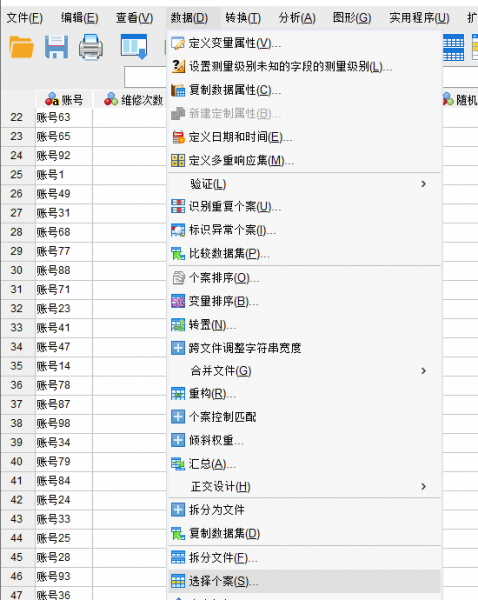The width and height of the screenshot is (478, 600).
Task: Click the plus icon for 倾斜权重
Action: (x=178, y=440)
